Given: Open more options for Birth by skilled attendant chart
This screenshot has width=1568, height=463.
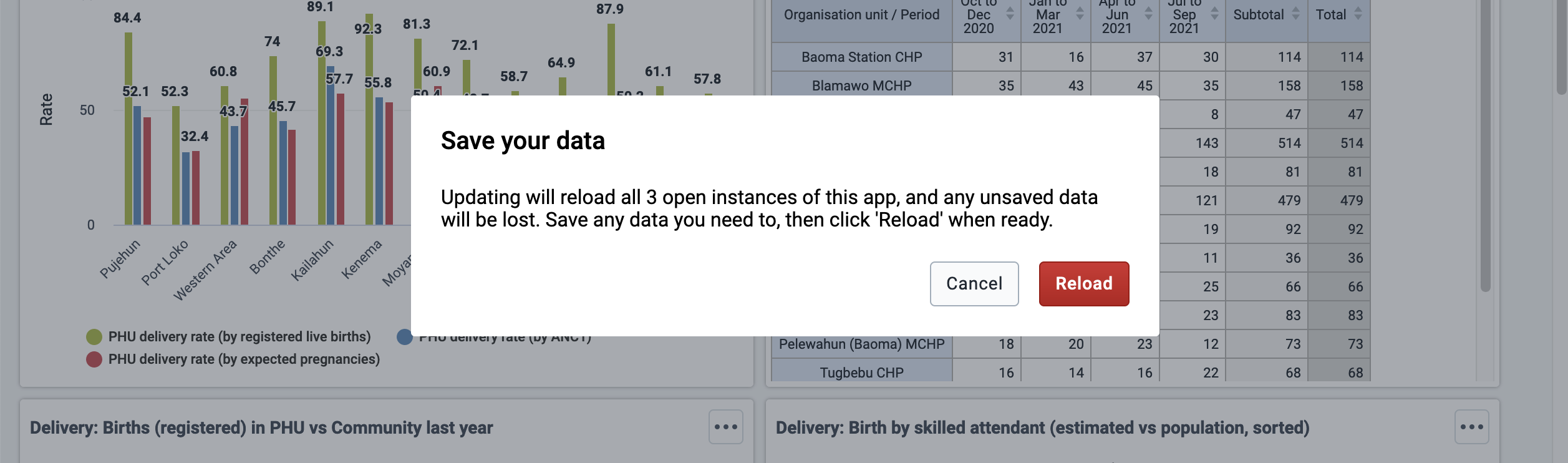Looking at the screenshot, I should (1471, 427).
